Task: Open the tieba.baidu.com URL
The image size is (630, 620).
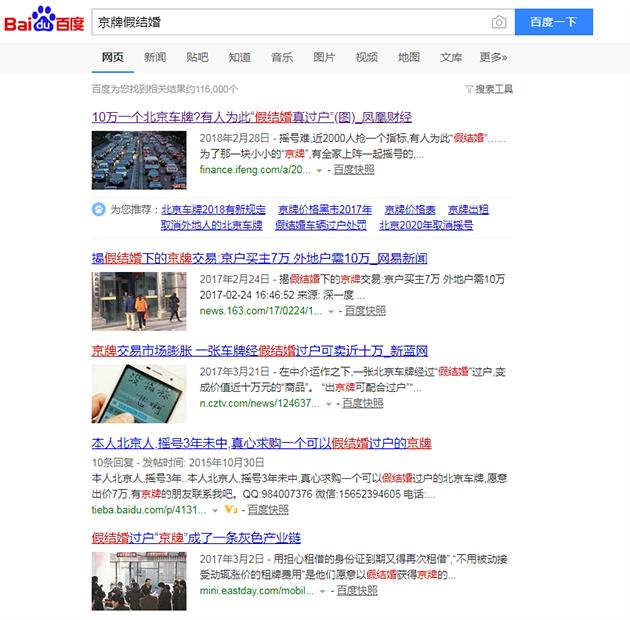Action: (x=149, y=510)
